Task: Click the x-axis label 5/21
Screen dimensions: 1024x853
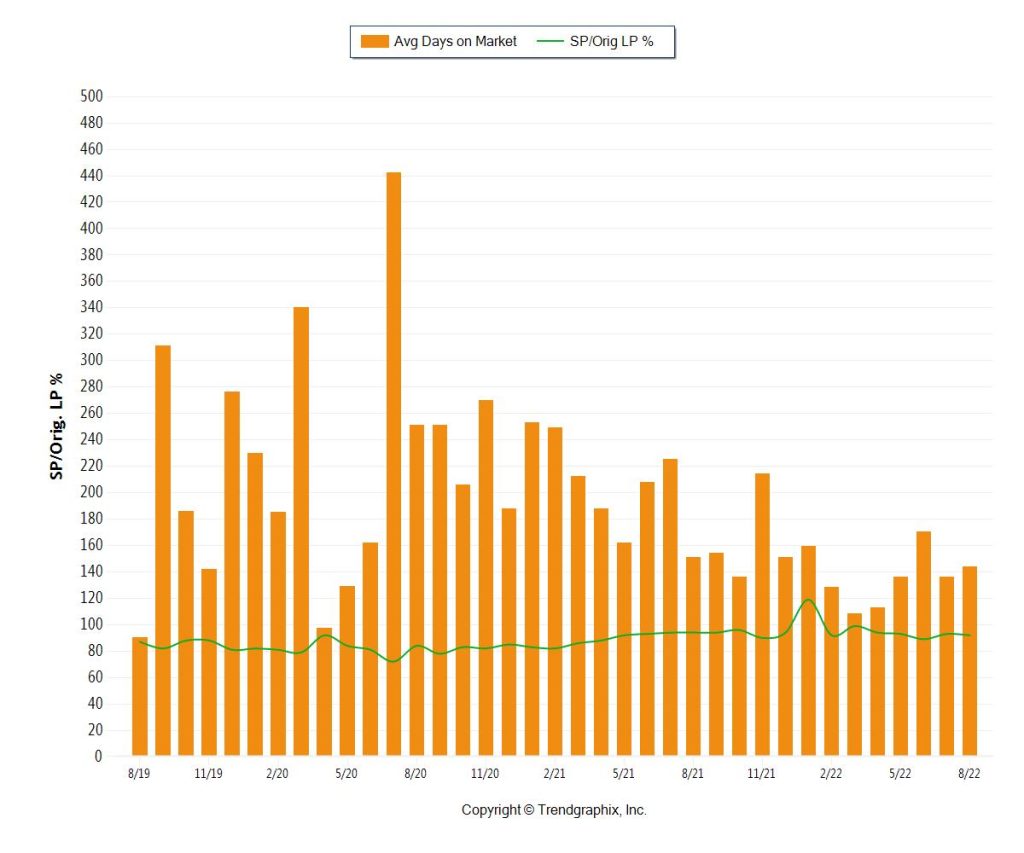Action: tap(624, 774)
